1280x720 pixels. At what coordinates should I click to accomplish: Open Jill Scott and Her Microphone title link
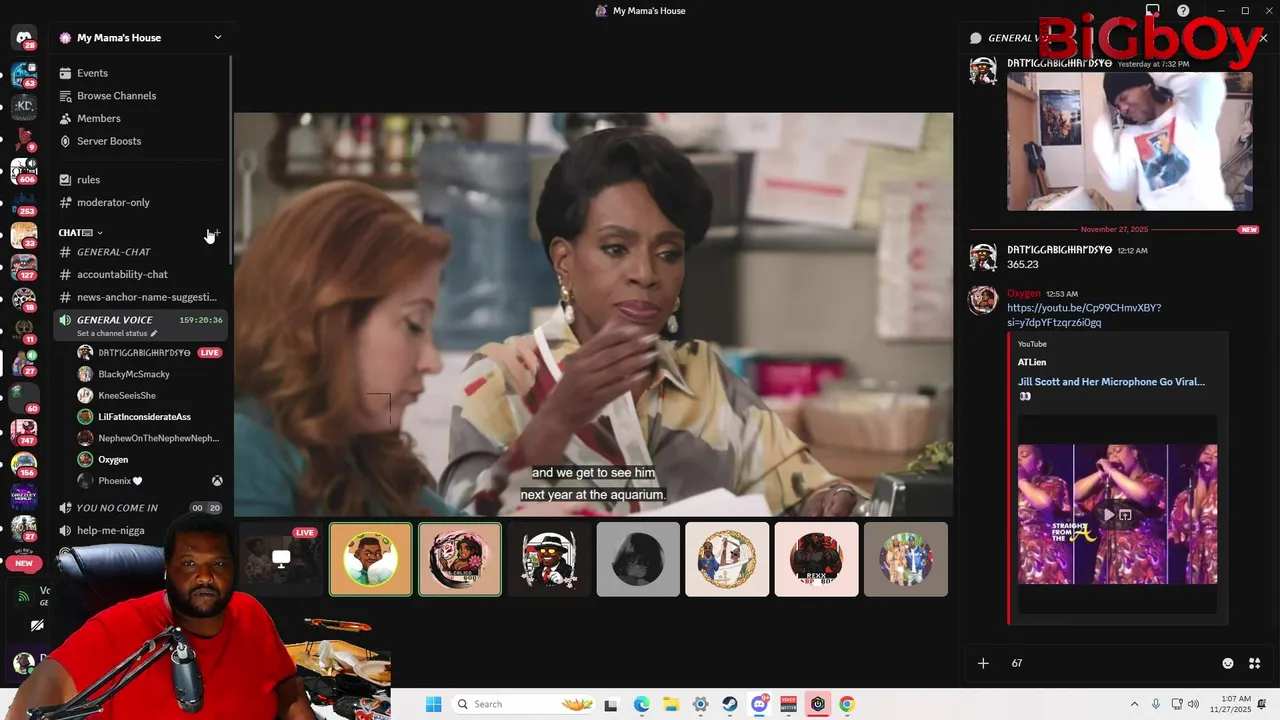point(1111,381)
